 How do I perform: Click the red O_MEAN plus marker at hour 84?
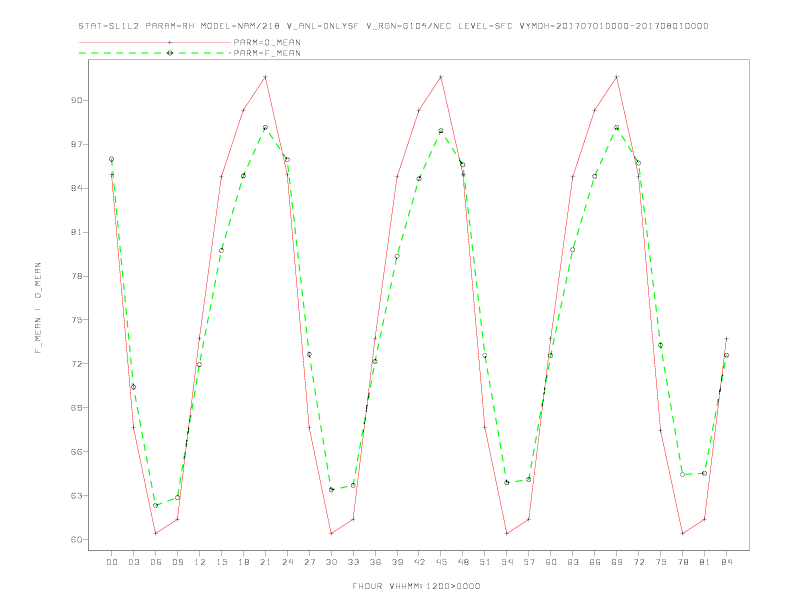click(x=726, y=338)
